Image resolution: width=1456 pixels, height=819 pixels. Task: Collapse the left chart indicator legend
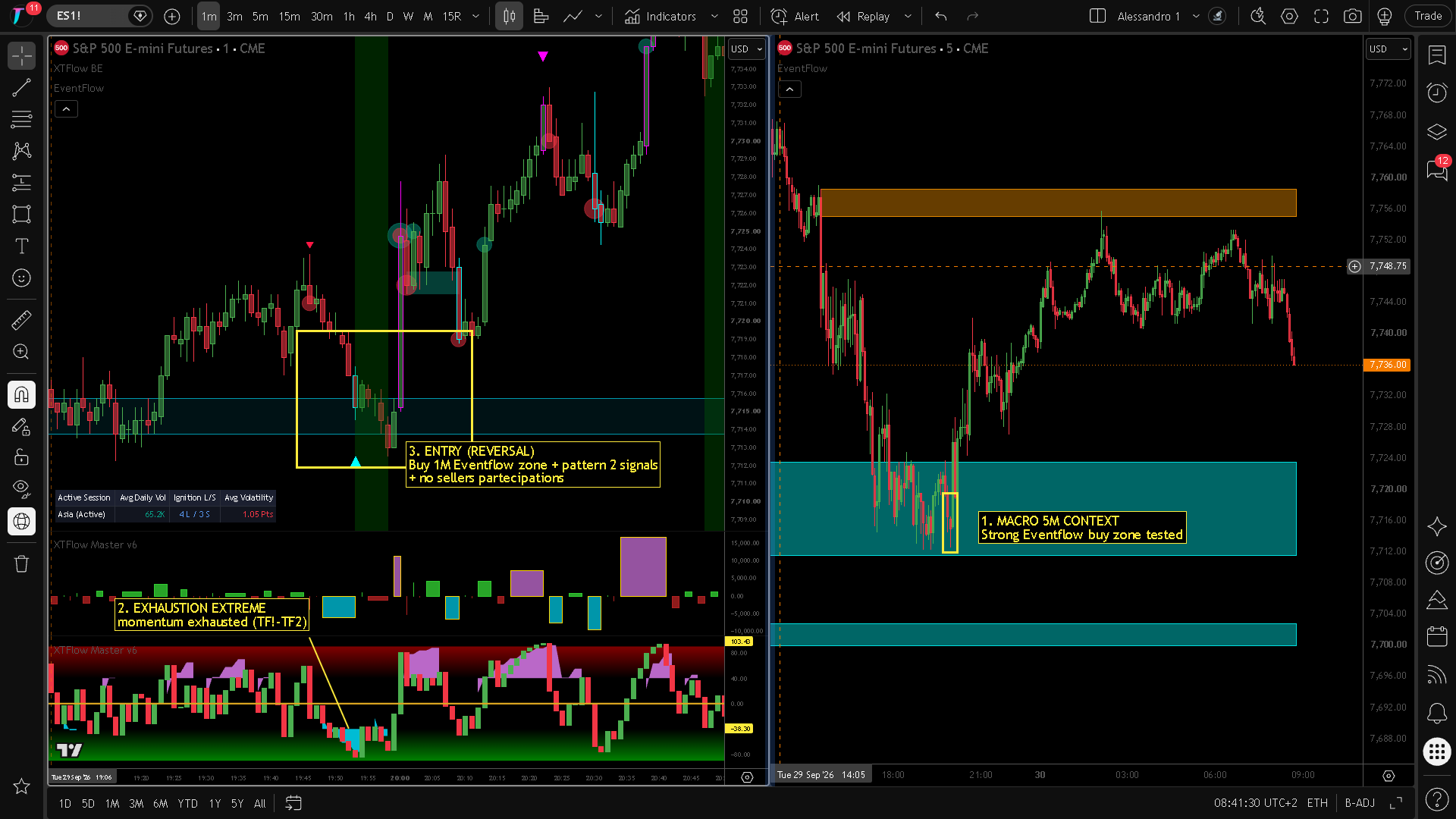(x=66, y=109)
